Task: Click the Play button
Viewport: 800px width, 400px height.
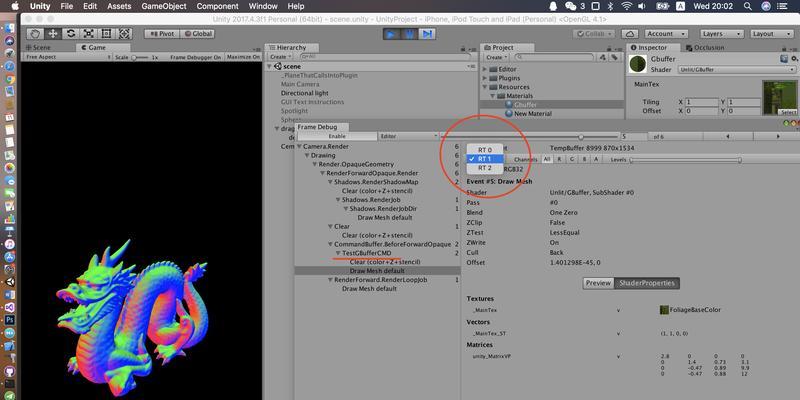Action: point(391,34)
